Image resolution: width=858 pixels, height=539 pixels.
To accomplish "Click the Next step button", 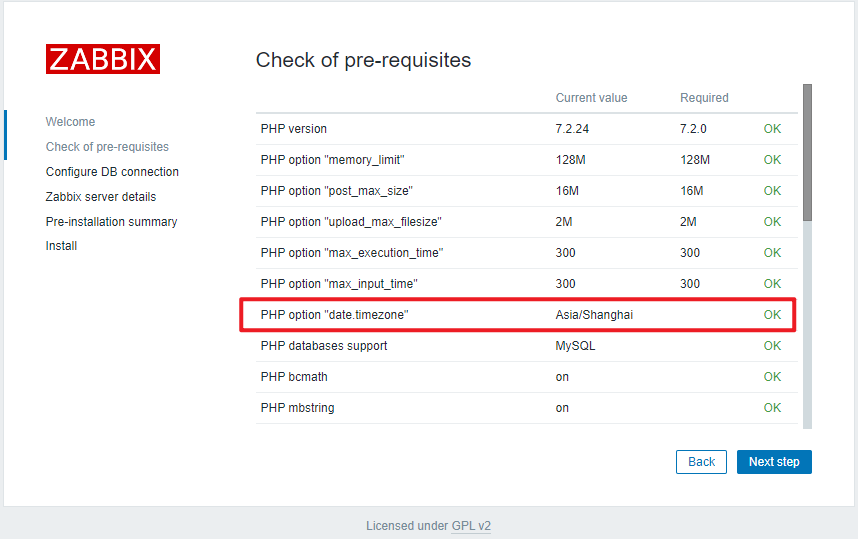I will [774, 462].
